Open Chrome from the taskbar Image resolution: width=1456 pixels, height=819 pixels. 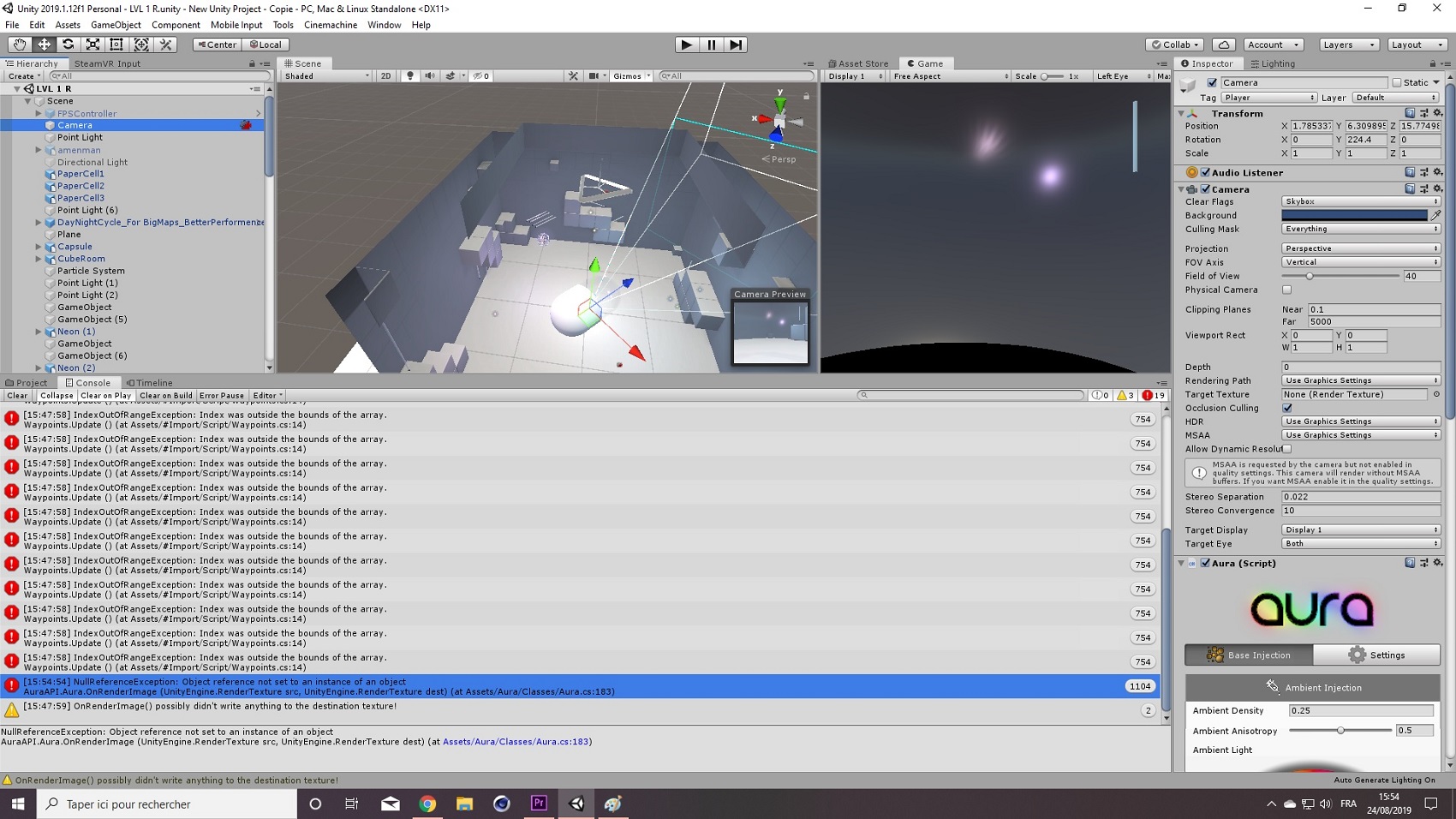pyautogui.click(x=427, y=804)
